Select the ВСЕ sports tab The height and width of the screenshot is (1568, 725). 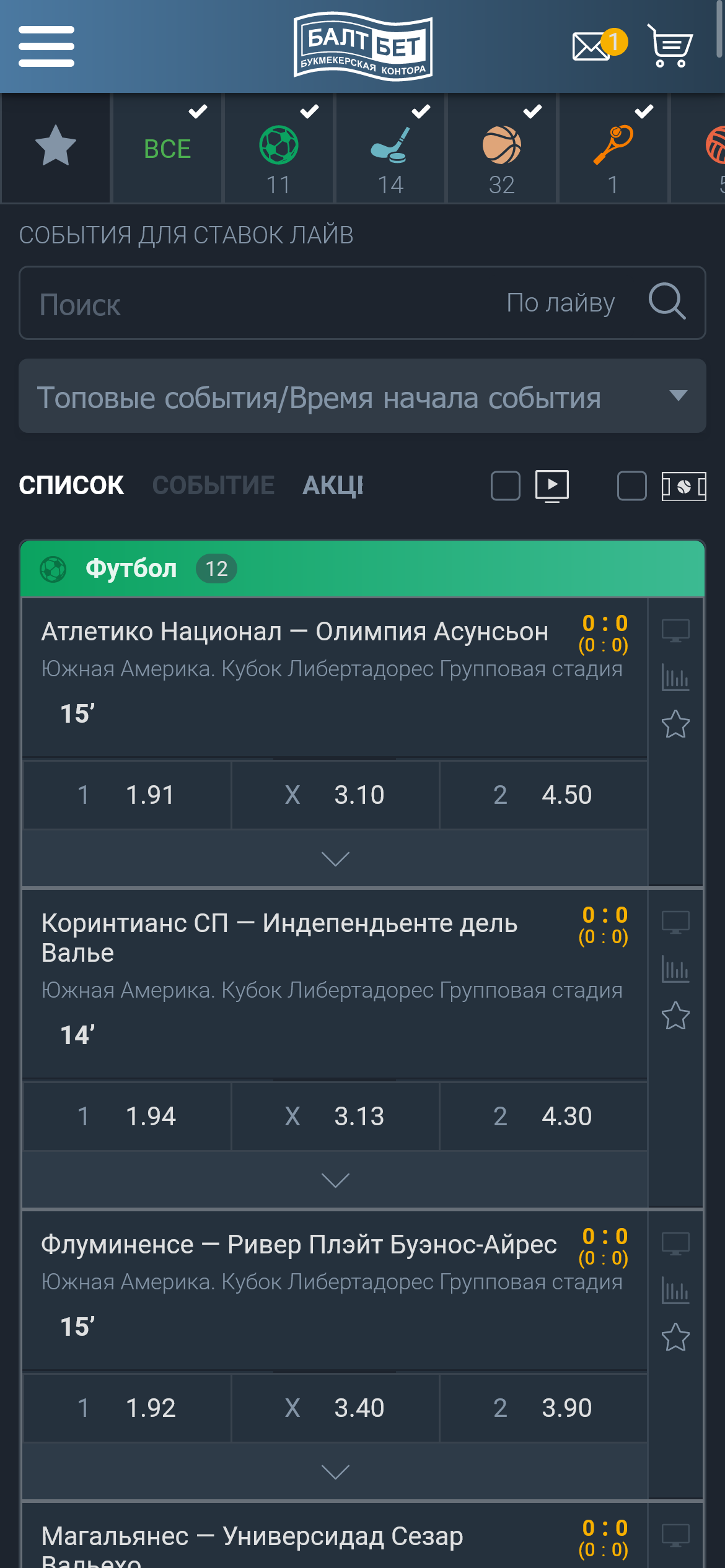coord(167,149)
